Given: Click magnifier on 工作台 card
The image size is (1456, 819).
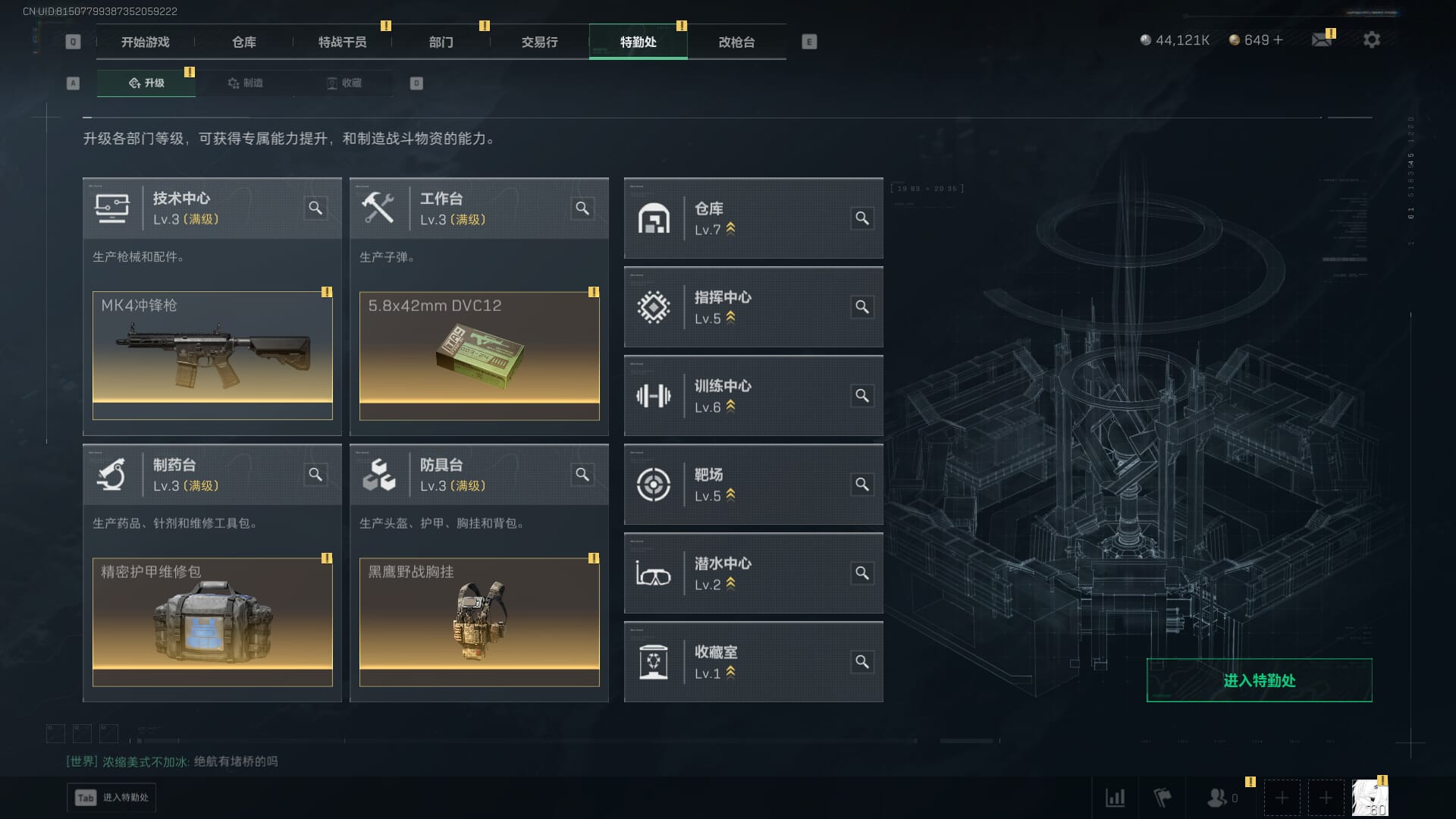Looking at the screenshot, I should click(x=582, y=208).
